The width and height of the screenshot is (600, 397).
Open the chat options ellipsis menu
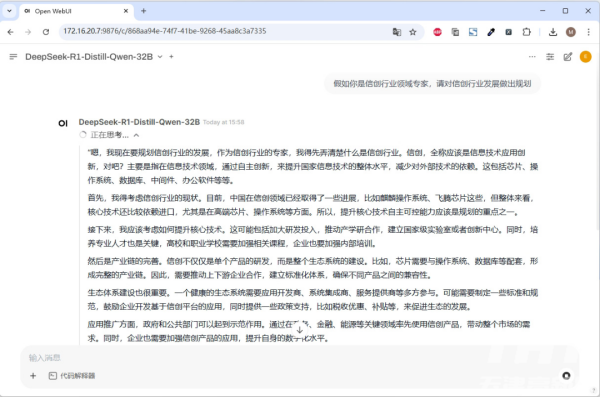532,57
